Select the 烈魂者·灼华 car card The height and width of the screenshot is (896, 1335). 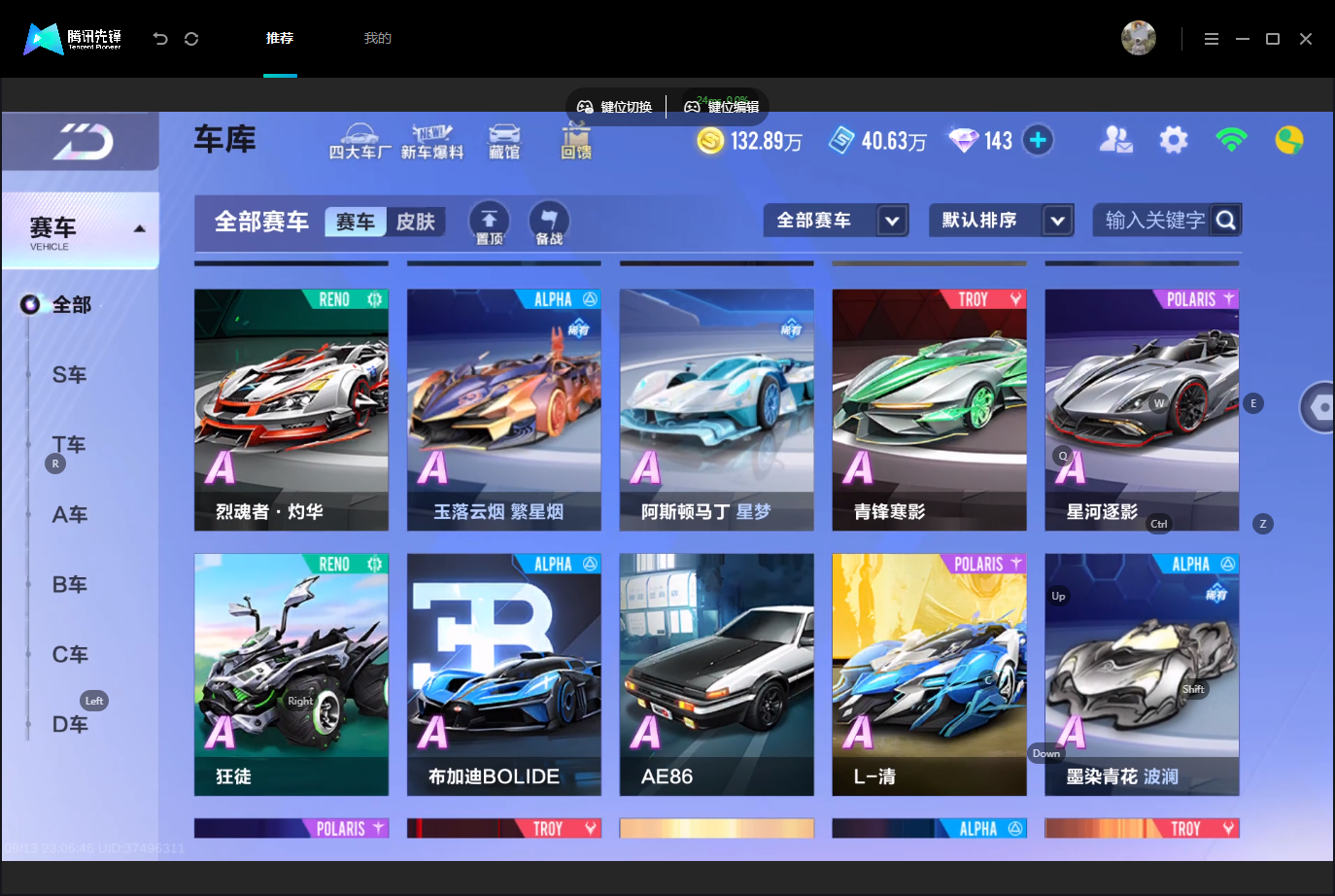pos(291,410)
